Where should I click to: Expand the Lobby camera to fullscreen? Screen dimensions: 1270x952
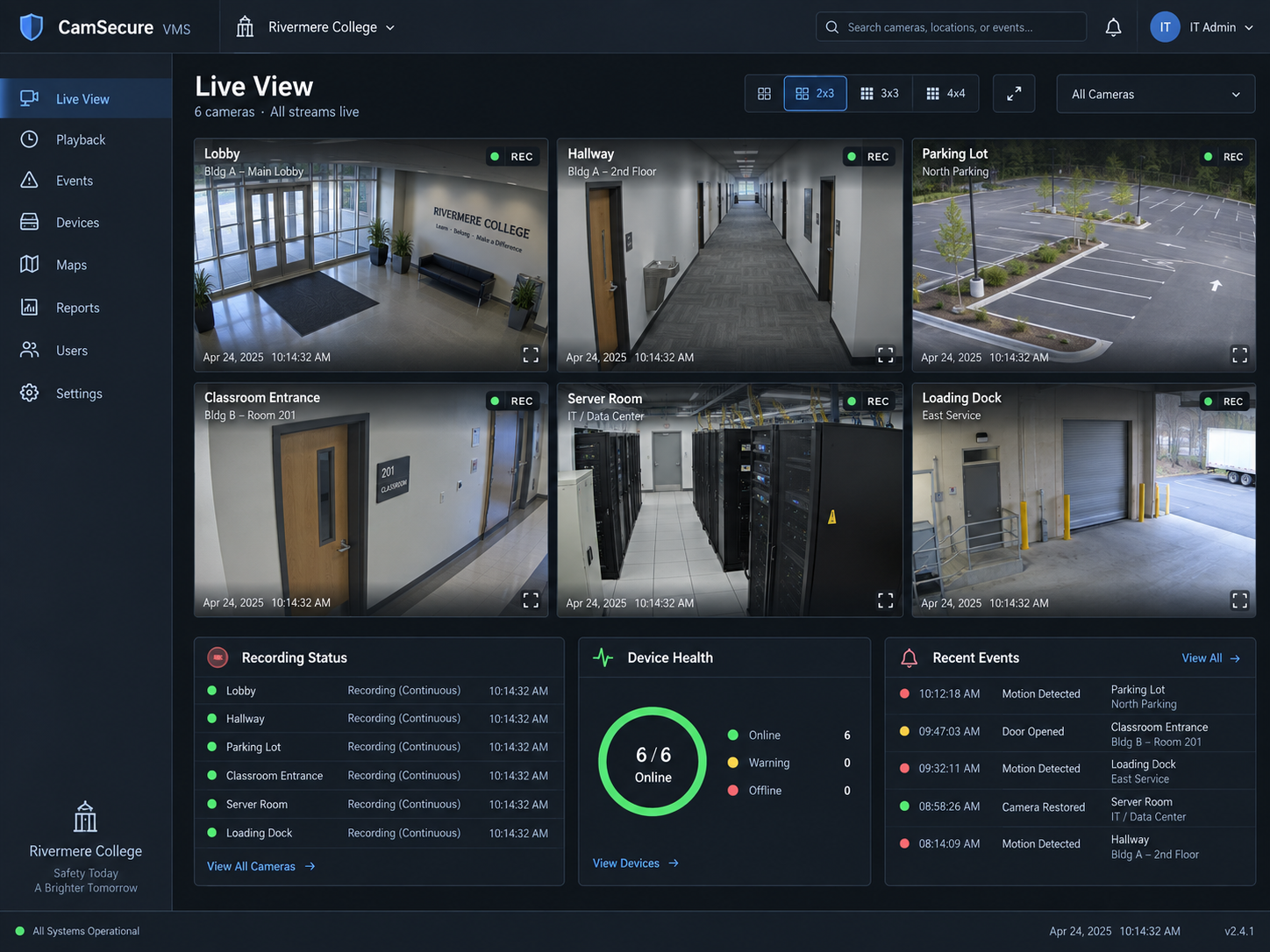point(531,355)
